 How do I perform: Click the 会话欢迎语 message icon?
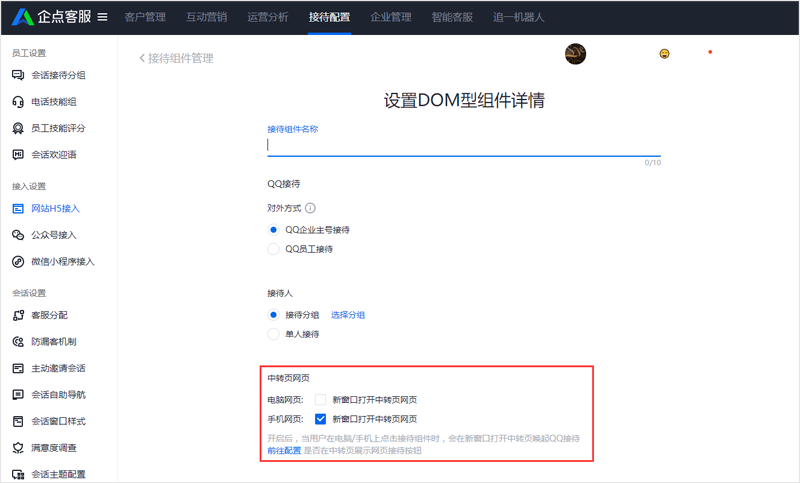pyautogui.click(x=18, y=155)
